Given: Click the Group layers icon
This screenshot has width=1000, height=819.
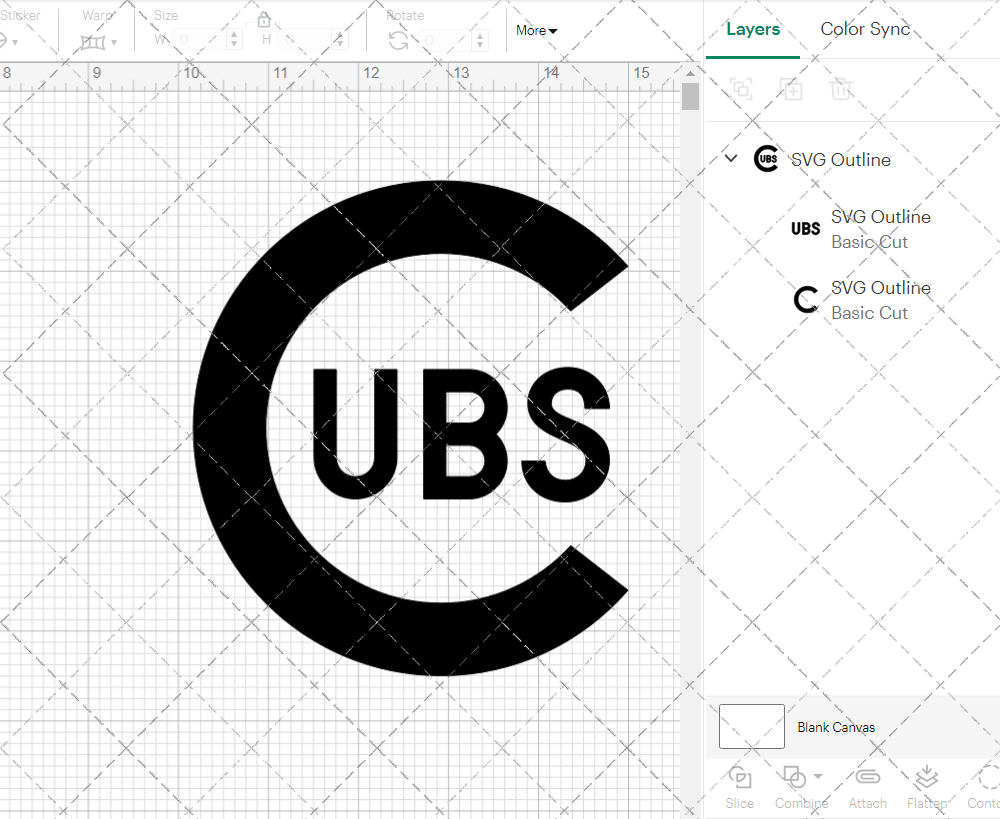Looking at the screenshot, I should tap(741, 89).
